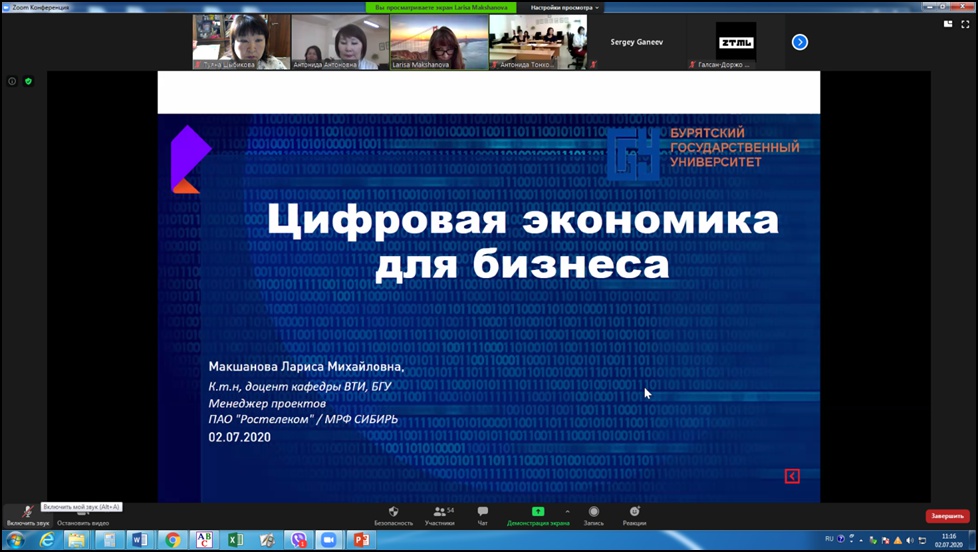Screen dimensions: 978x552
Task: Unmute microphone with Включить звук button
Action: click(27, 513)
